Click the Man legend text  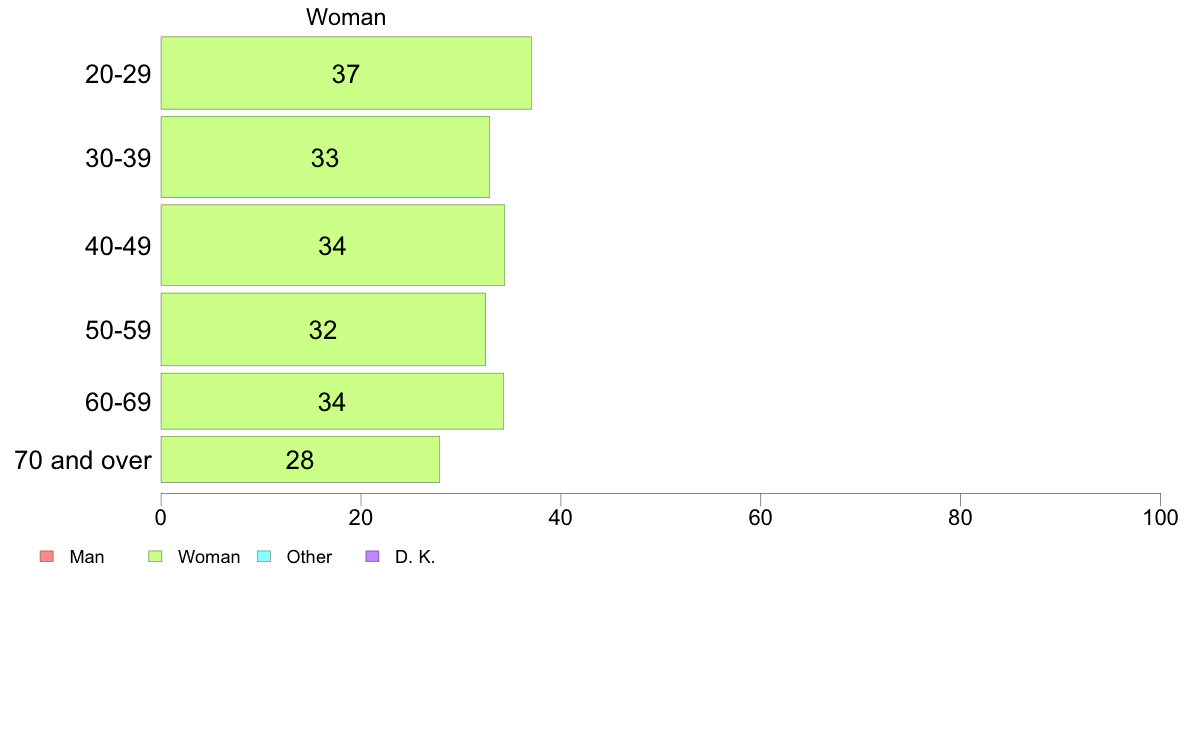click(x=87, y=557)
